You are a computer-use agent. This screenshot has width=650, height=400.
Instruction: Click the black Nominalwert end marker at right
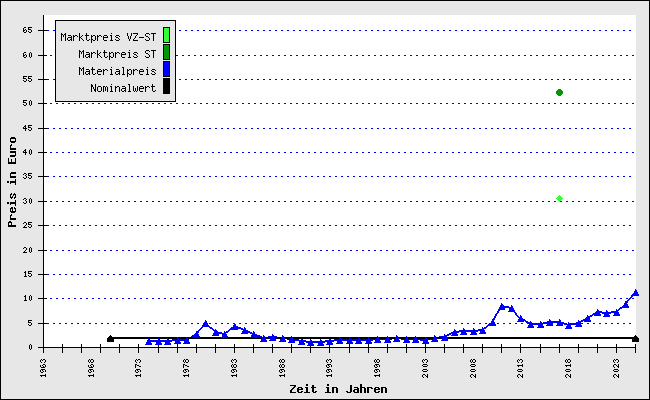tap(635, 339)
